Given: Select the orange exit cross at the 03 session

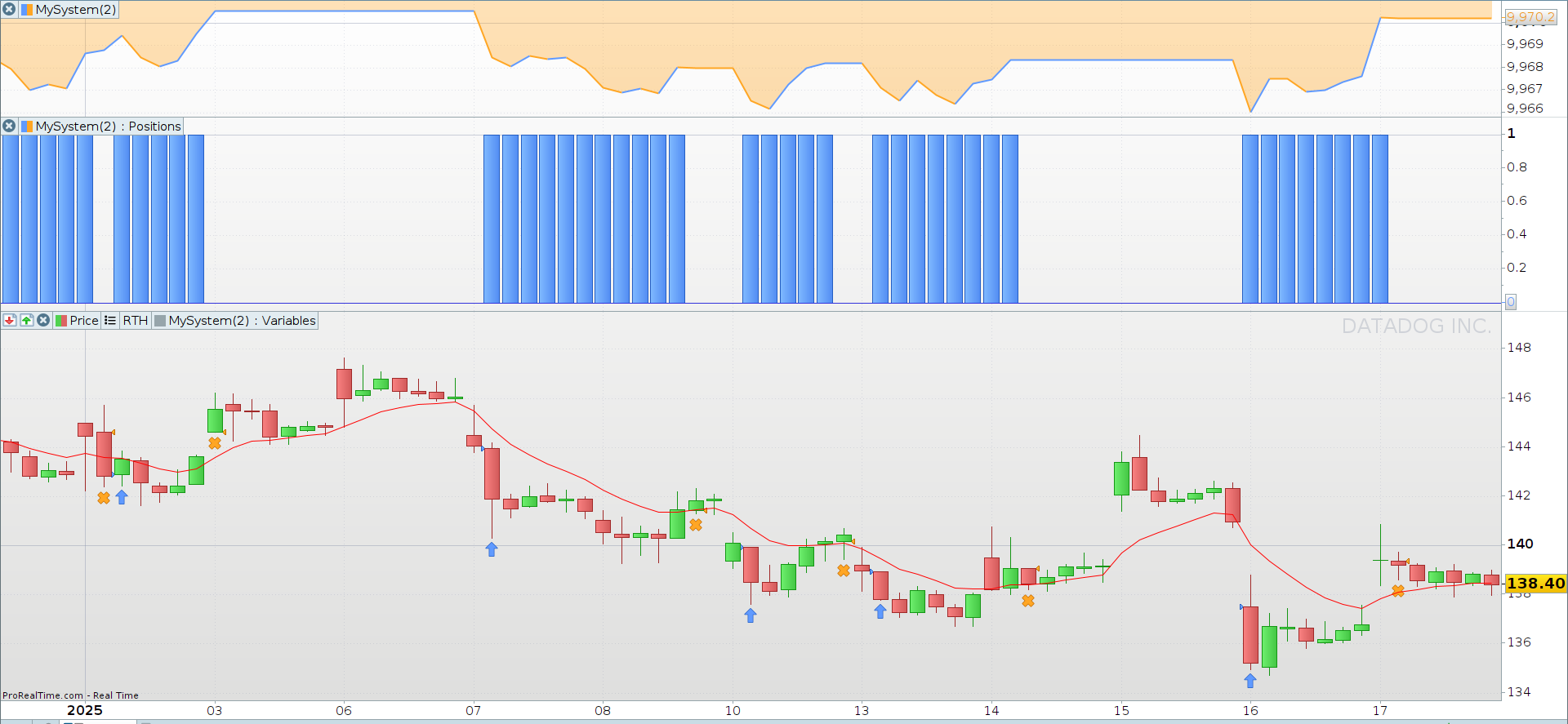Looking at the screenshot, I should click(x=215, y=443).
